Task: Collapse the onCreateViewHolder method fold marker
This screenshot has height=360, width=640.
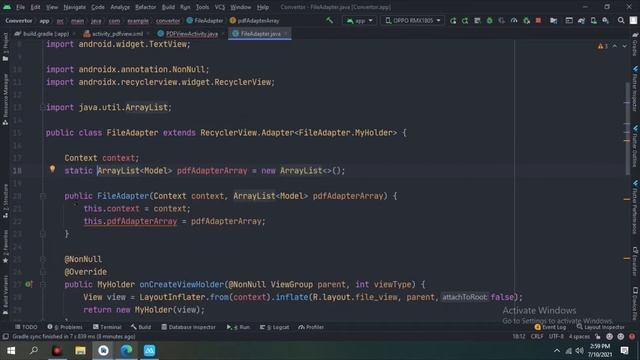Action: 43,284
